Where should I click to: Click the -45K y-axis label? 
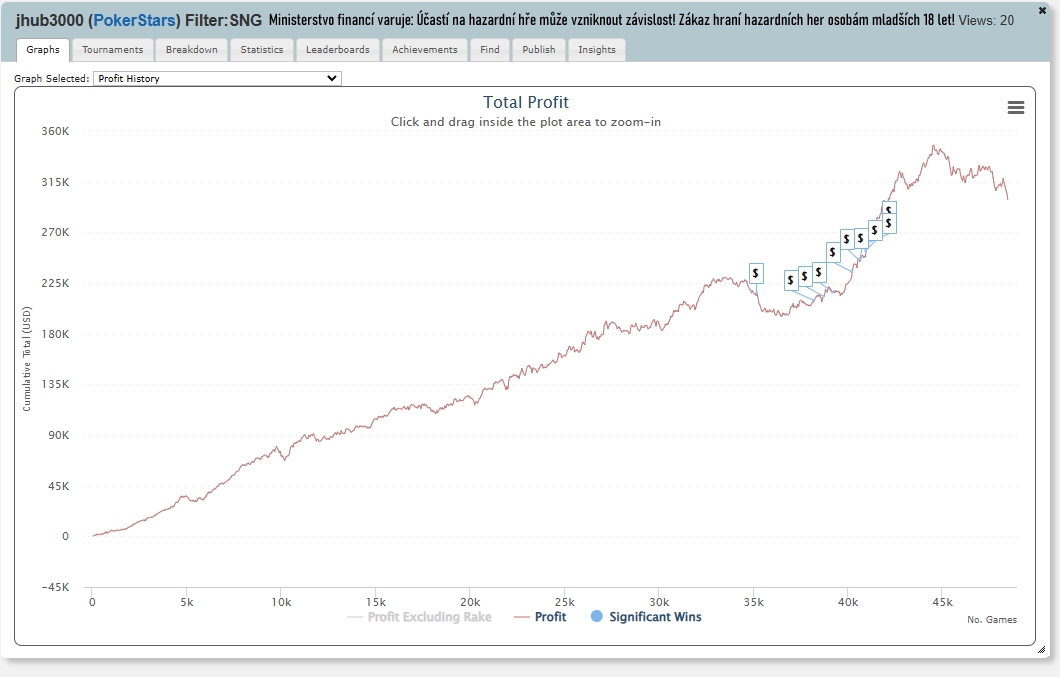[55, 587]
